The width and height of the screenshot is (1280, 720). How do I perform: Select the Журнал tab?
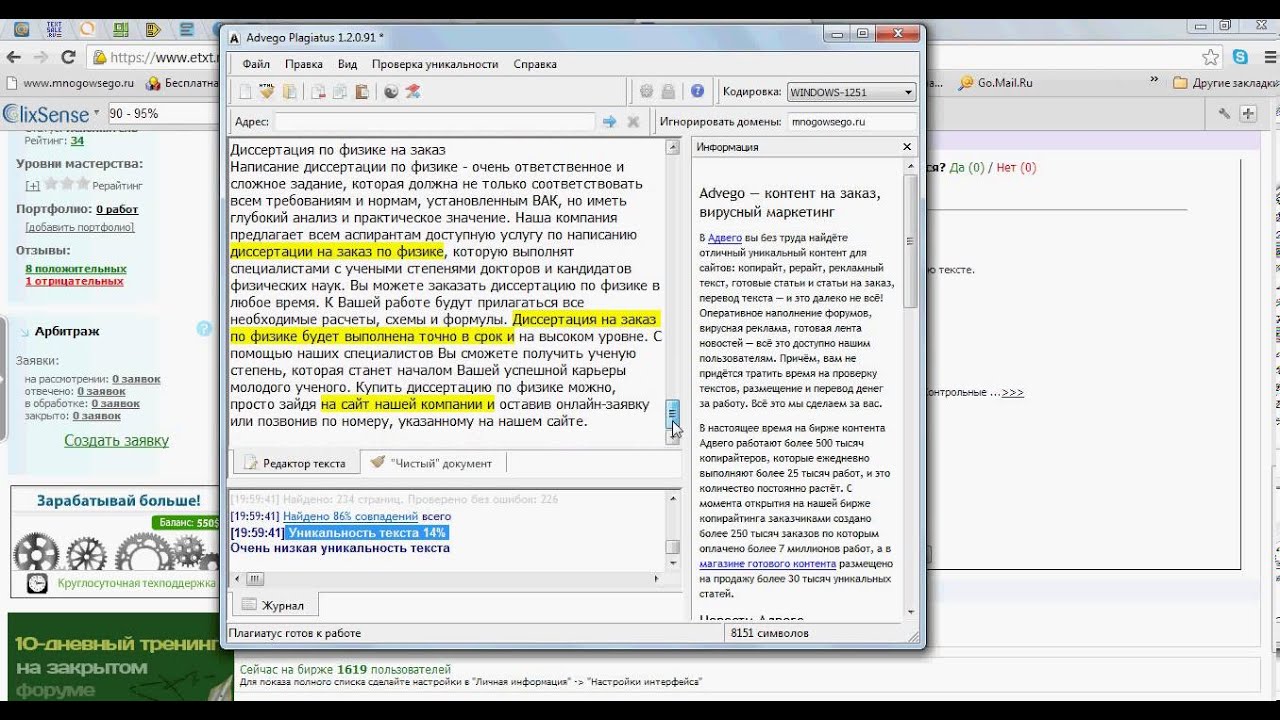(273, 605)
